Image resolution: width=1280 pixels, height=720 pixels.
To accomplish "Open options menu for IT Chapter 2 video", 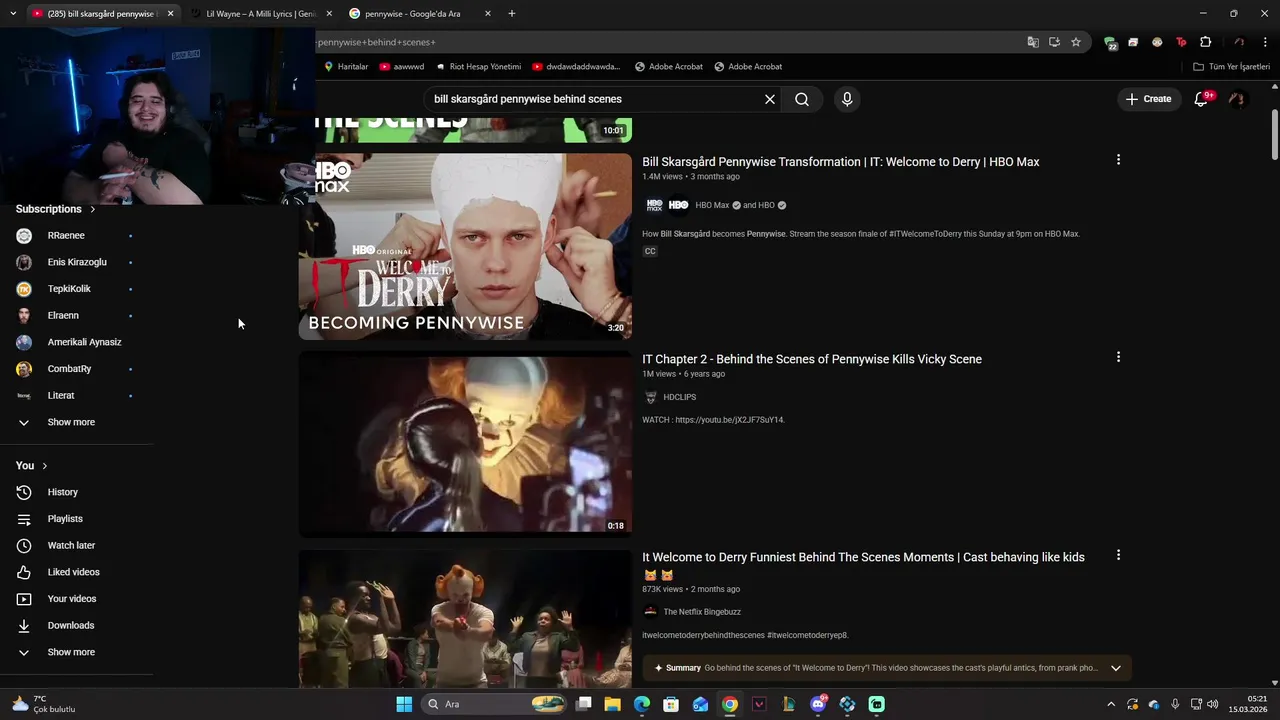I will (x=1118, y=357).
